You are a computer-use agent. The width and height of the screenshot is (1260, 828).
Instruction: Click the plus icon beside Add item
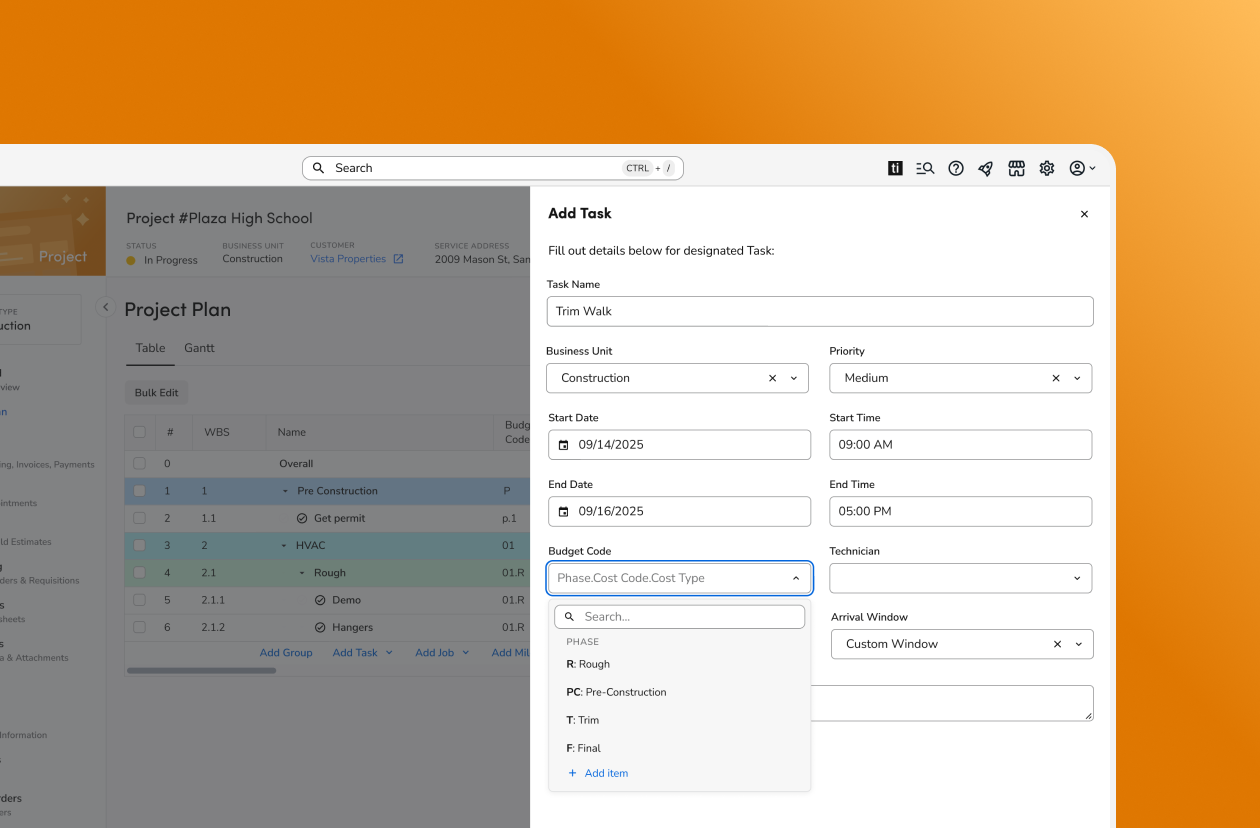(573, 773)
